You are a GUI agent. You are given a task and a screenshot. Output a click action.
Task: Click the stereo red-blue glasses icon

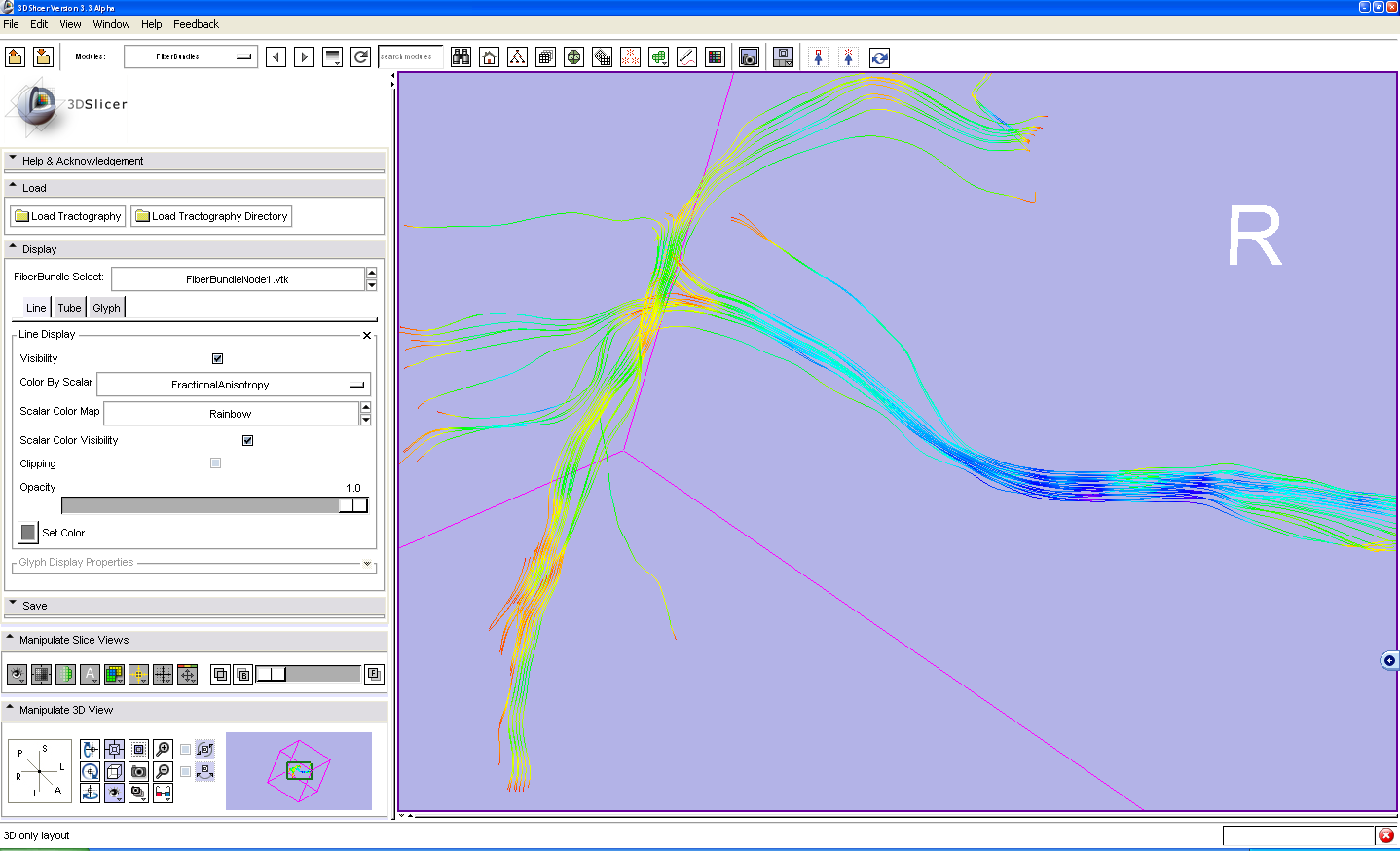coord(164,794)
